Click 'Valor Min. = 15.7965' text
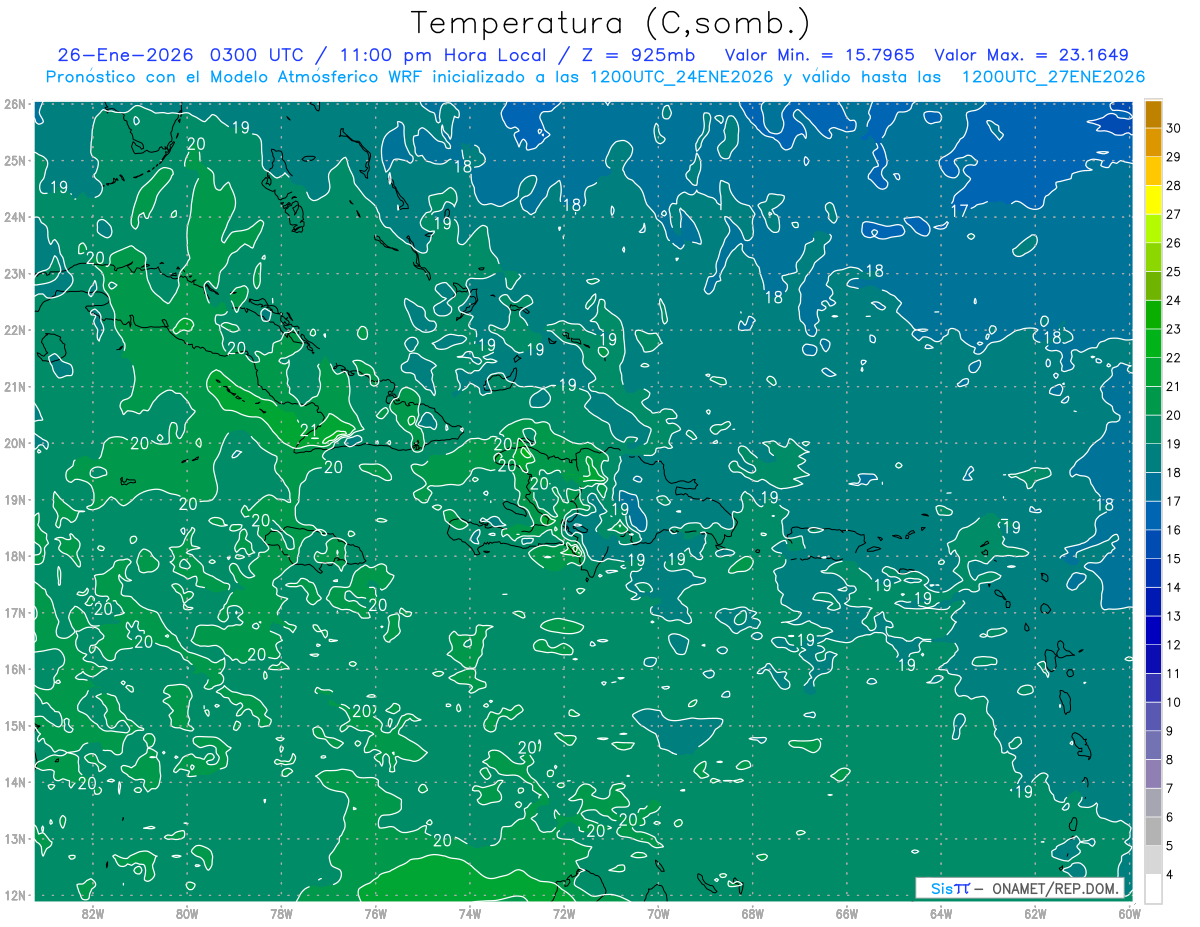 [819, 55]
